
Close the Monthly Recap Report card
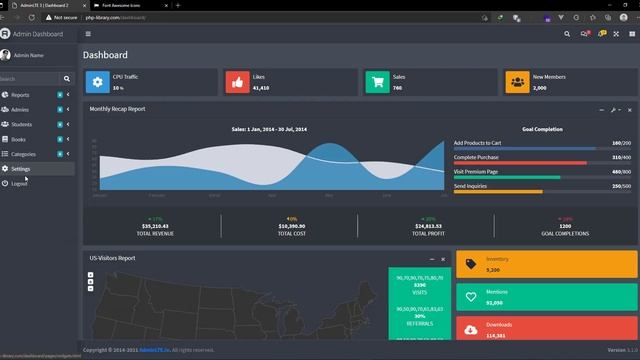tap(629, 110)
